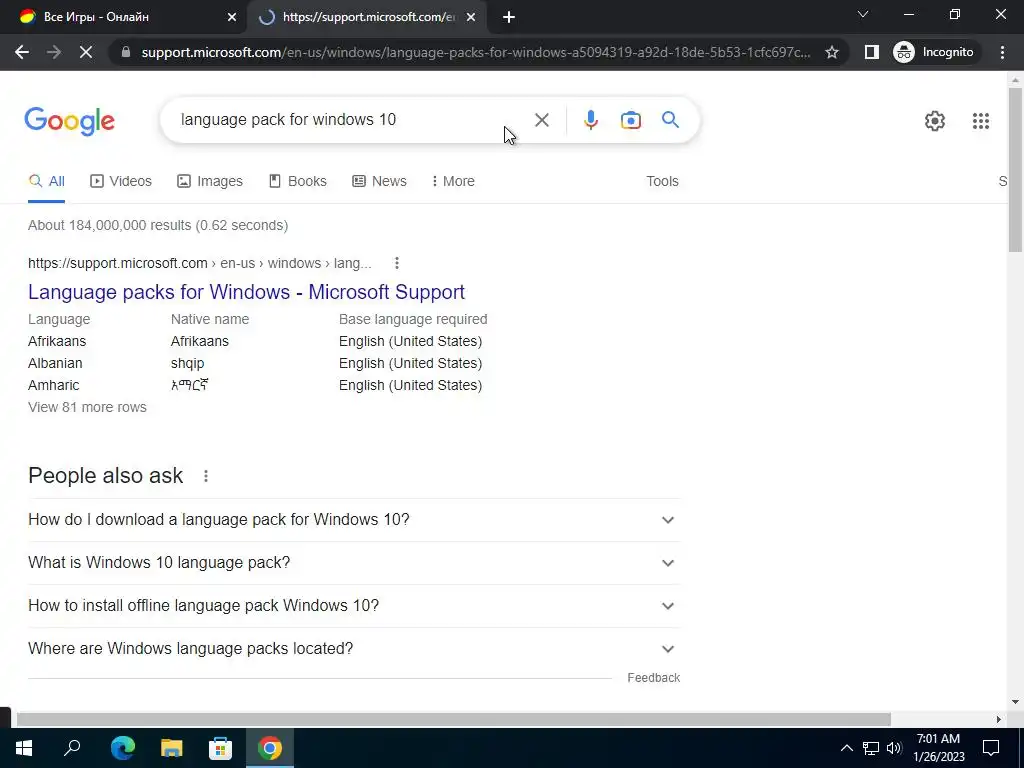Search by image with camera icon
The height and width of the screenshot is (768, 1024).
point(630,120)
